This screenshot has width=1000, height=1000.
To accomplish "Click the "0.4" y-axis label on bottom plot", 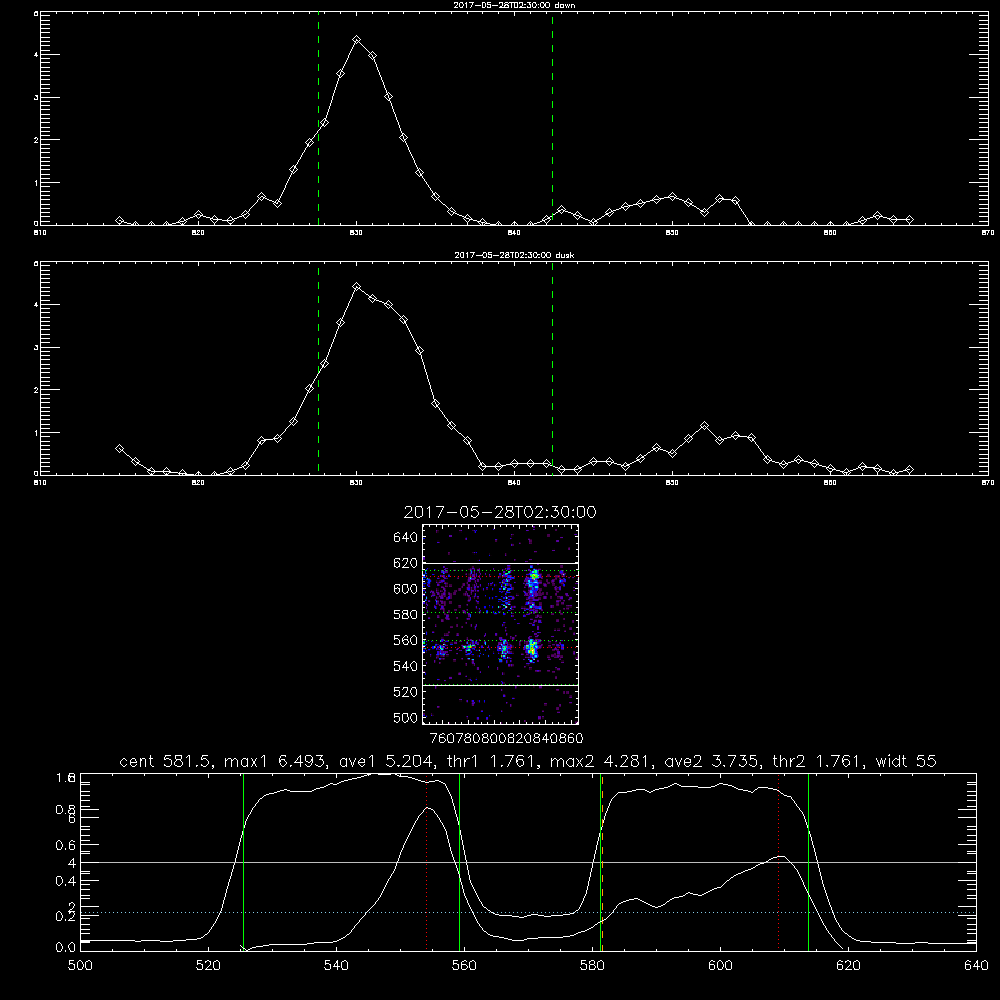I will (66, 881).
